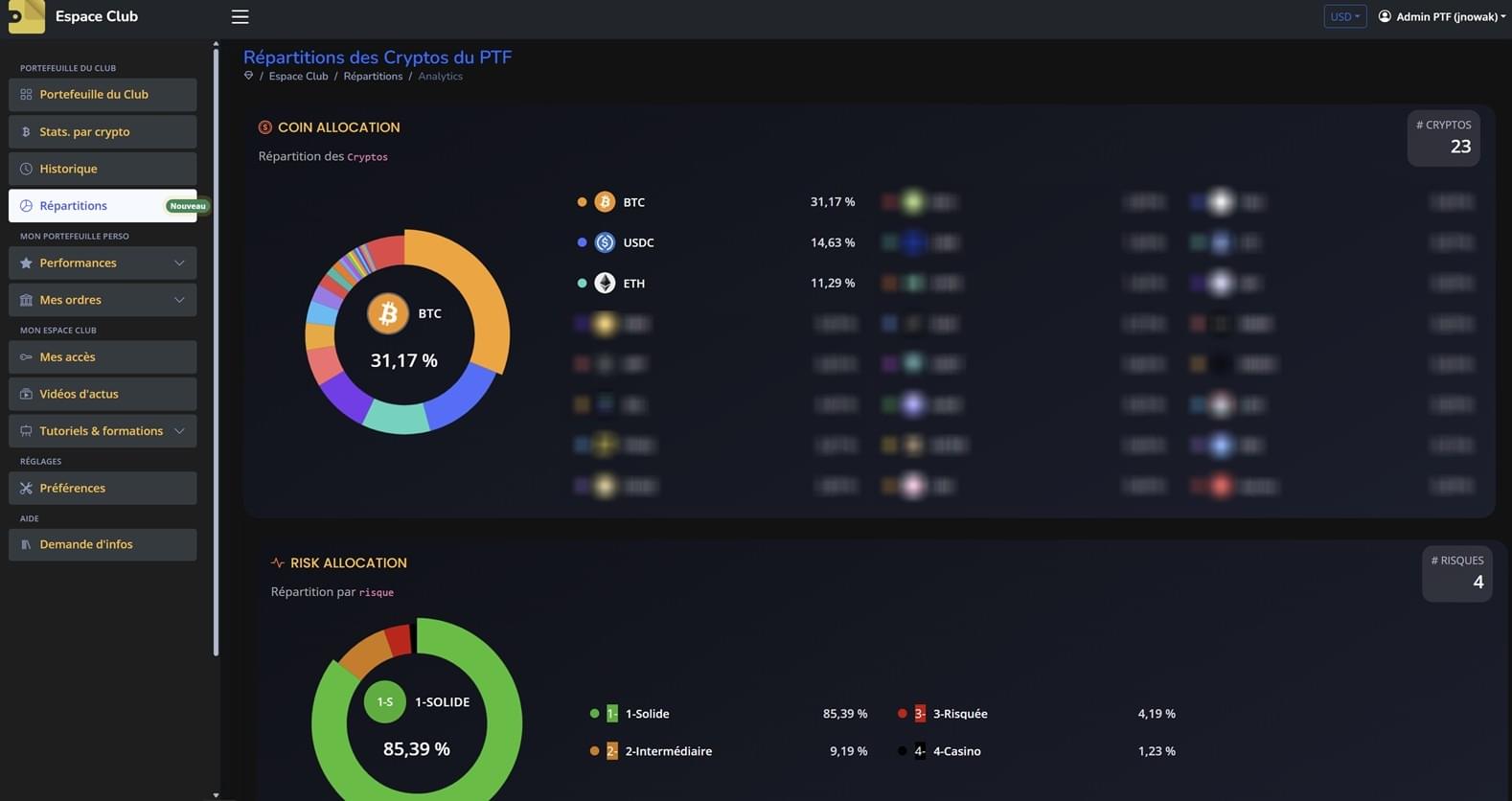Click the Espace Club logo icon
The width and height of the screenshot is (1512, 801).
(x=26, y=16)
